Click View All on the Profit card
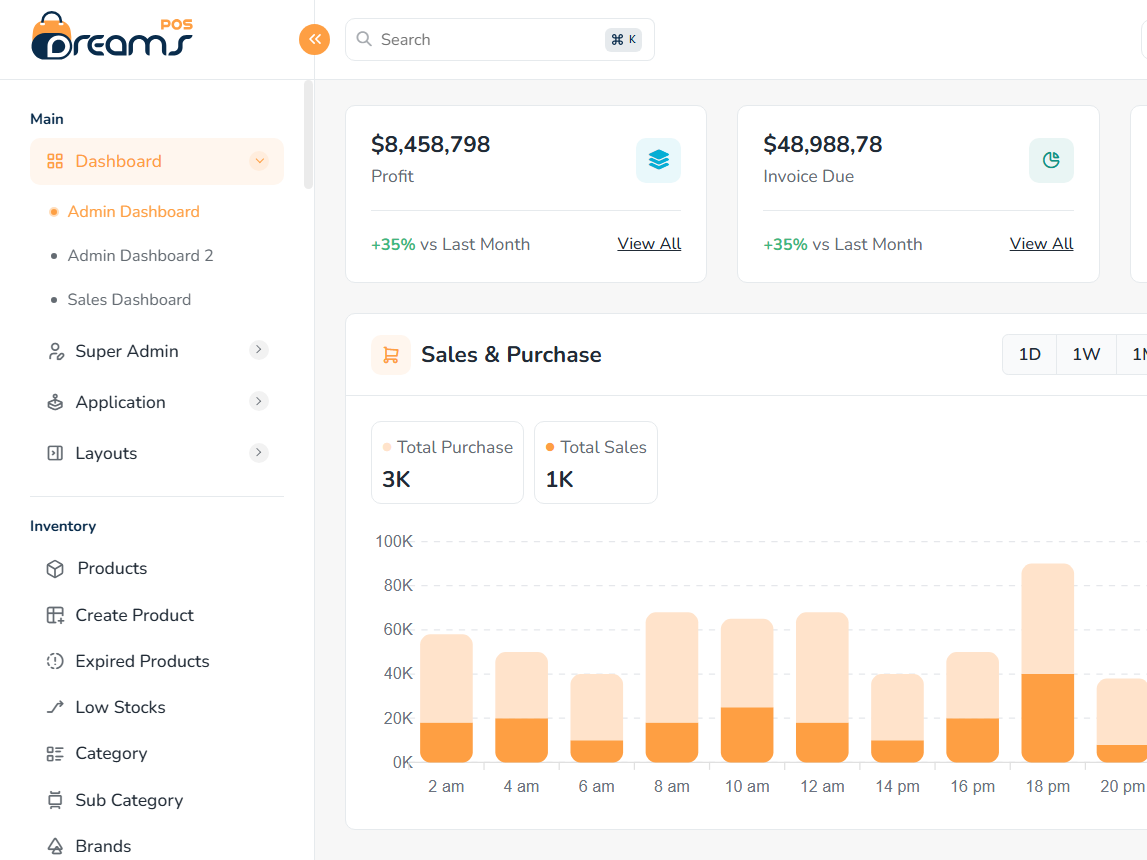The height and width of the screenshot is (860, 1147). (x=648, y=243)
